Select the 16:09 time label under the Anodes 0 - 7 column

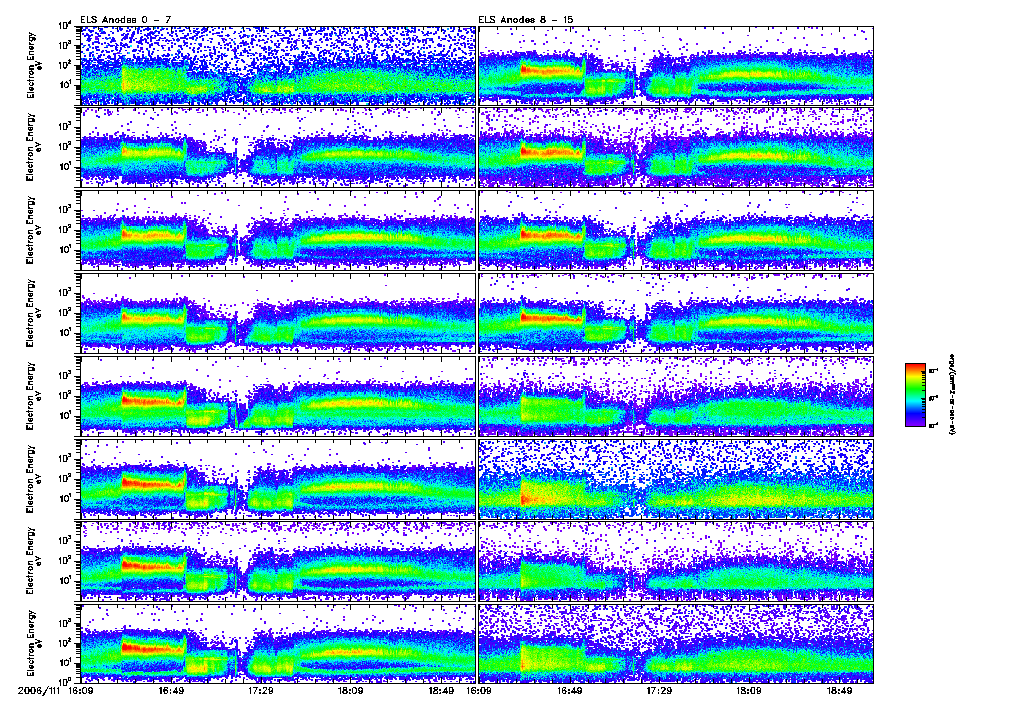click(80, 691)
